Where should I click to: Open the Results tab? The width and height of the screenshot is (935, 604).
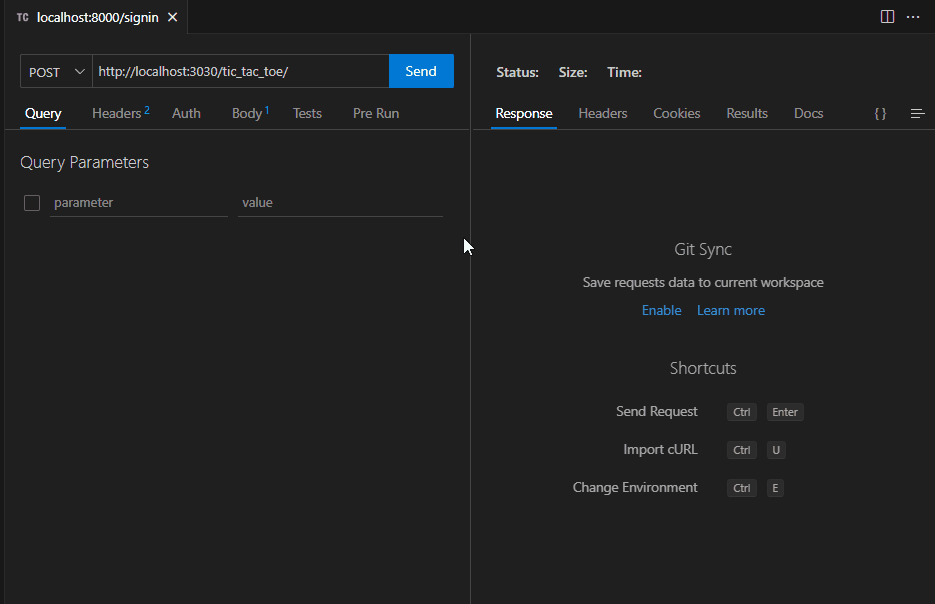(x=747, y=113)
